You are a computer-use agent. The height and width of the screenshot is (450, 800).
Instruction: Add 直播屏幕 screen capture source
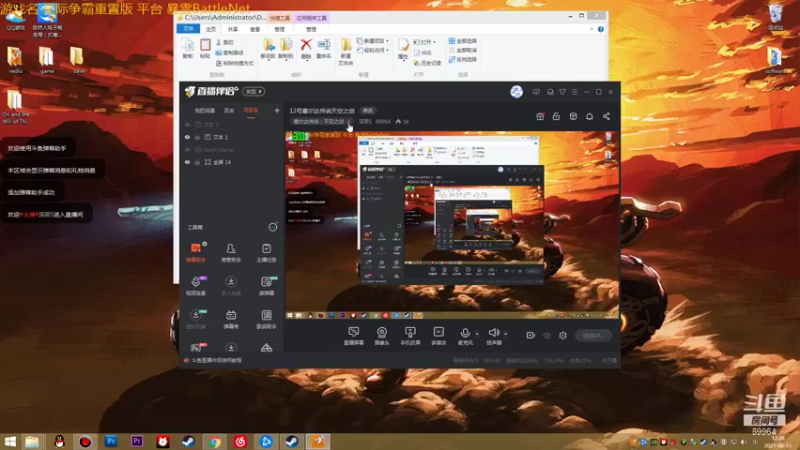(354, 336)
